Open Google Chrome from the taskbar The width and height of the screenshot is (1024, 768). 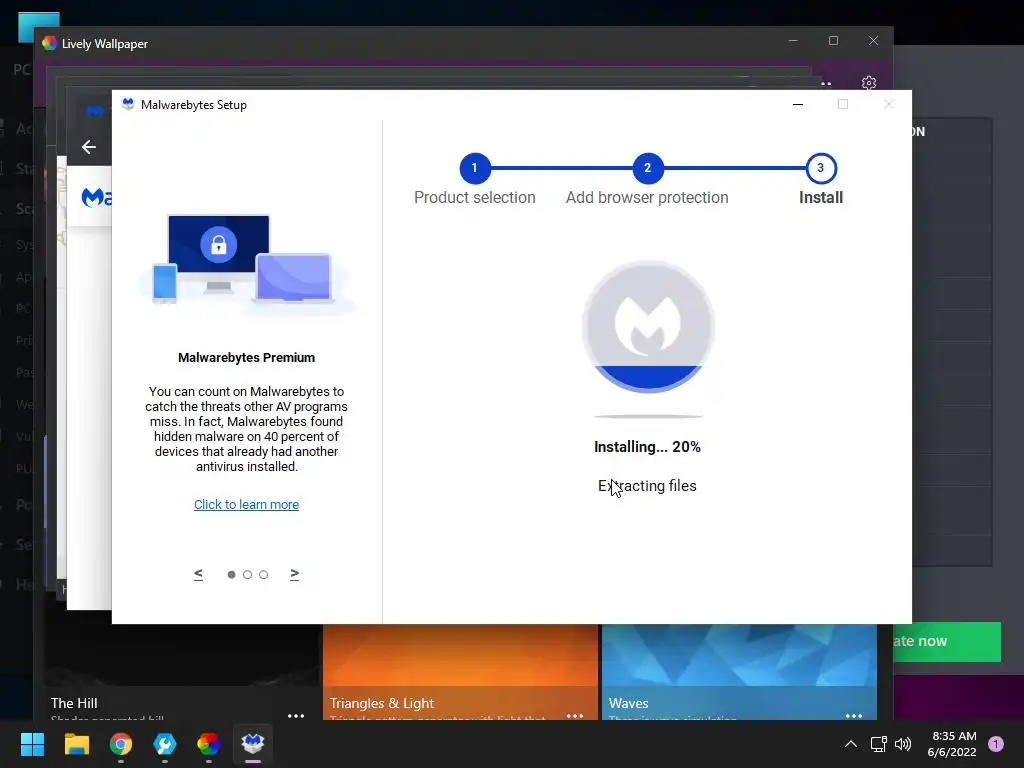(x=121, y=744)
